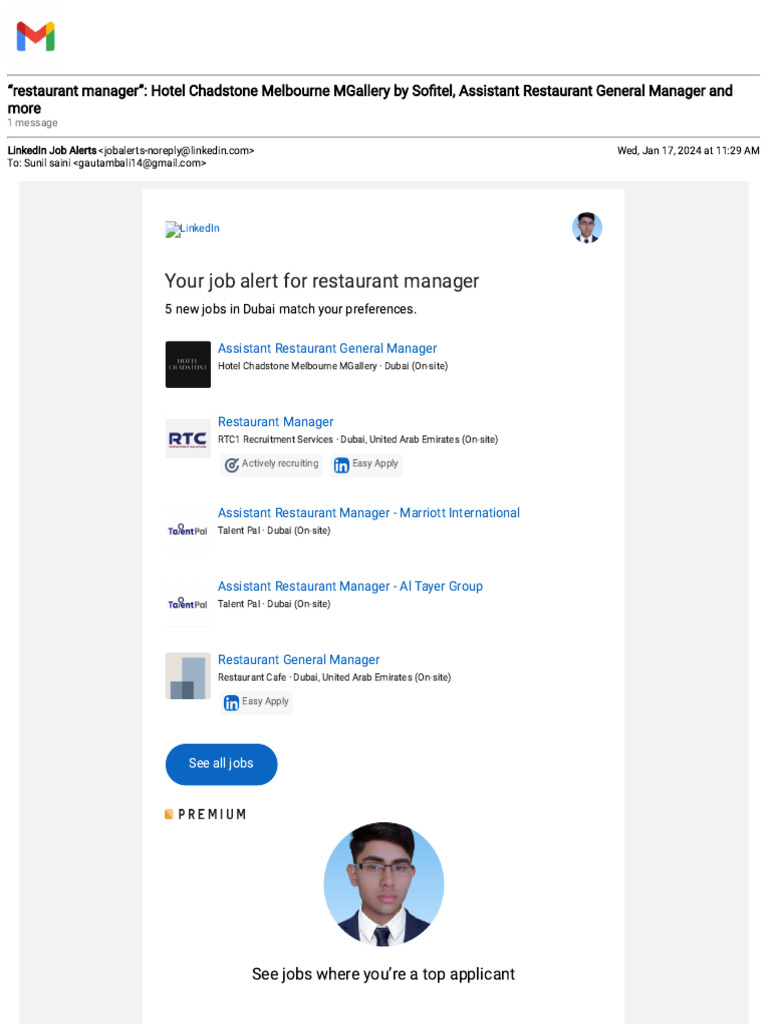Click 'See jobs where you're a top applicant'
The width and height of the screenshot is (768, 1024).
point(383,974)
